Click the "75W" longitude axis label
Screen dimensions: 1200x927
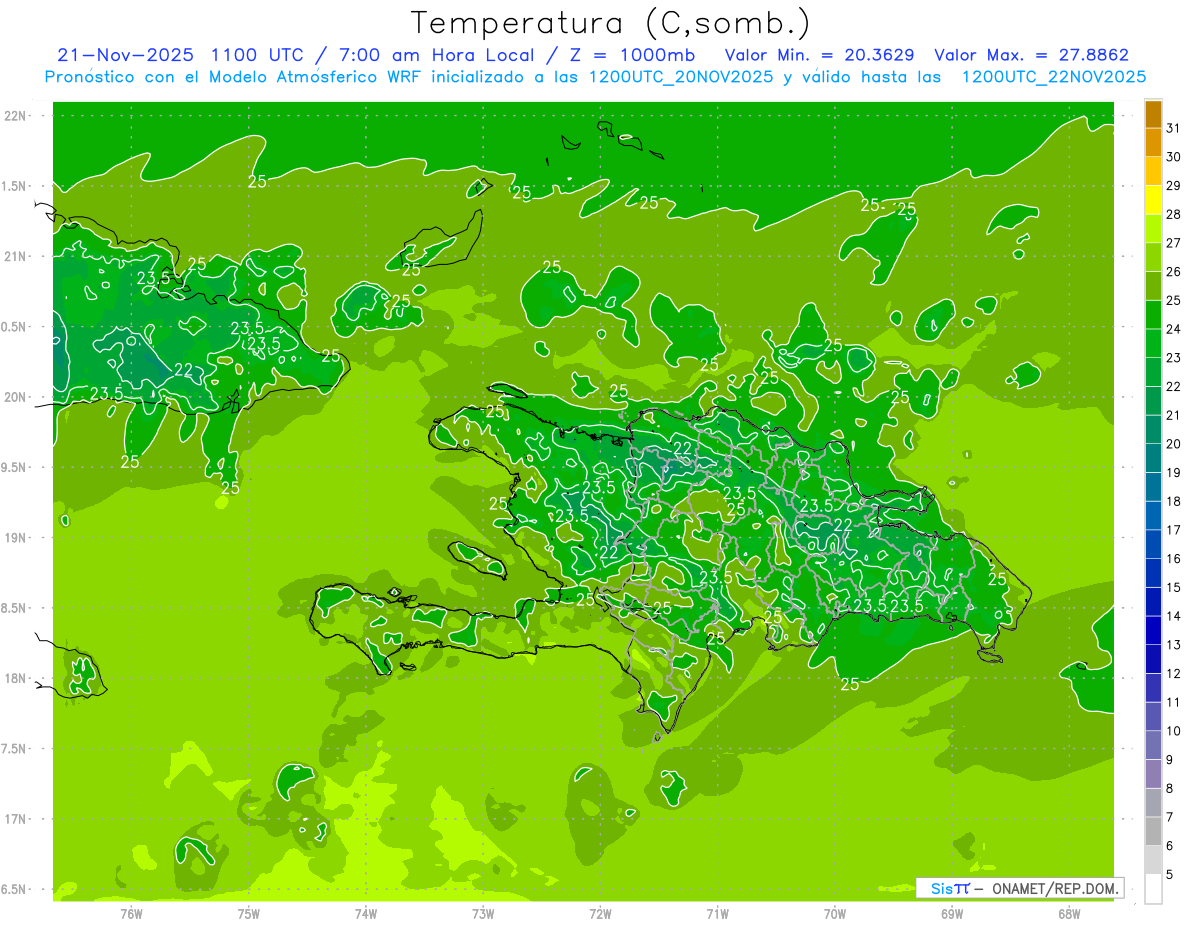tap(249, 913)
